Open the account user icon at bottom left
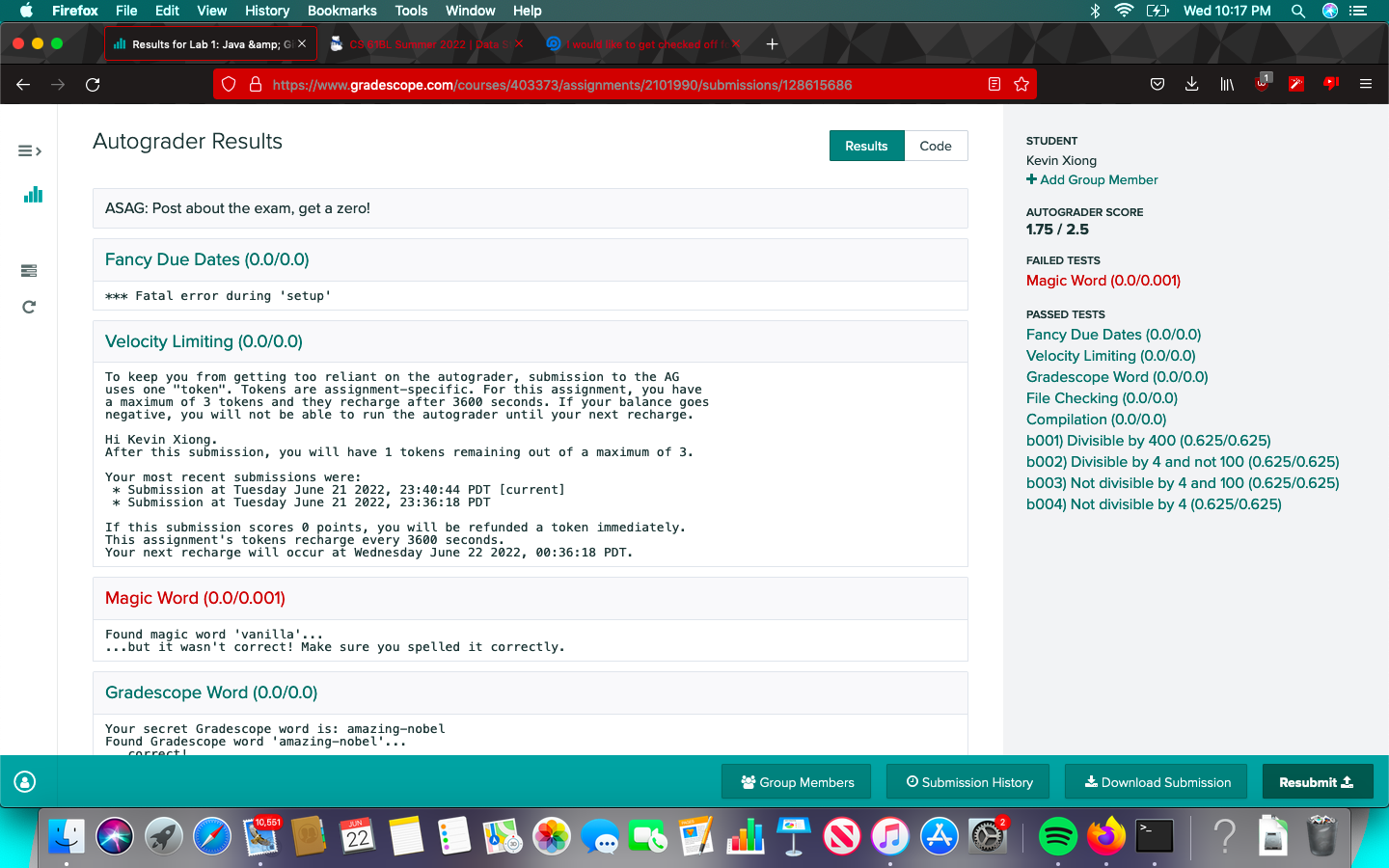This screenshot has height=868, width=1389. (x=25, y=782)
